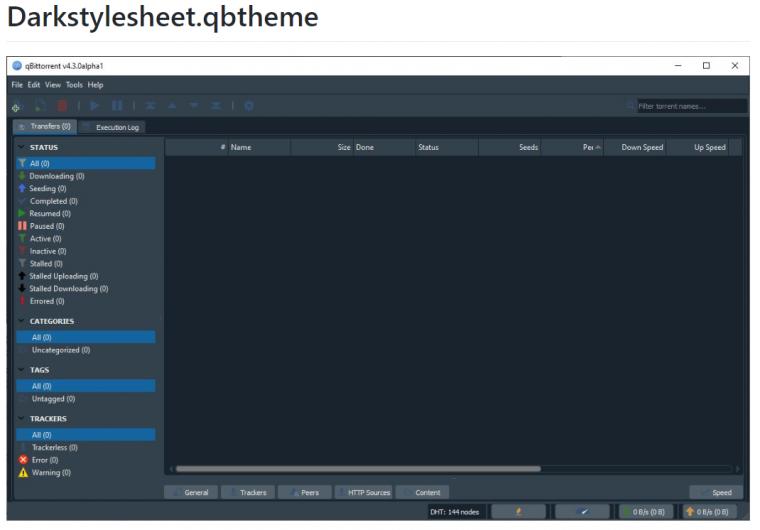Open the Edit menu
Image resolution: width=760 pixels, height=530 pixels.
pos(33,85)
